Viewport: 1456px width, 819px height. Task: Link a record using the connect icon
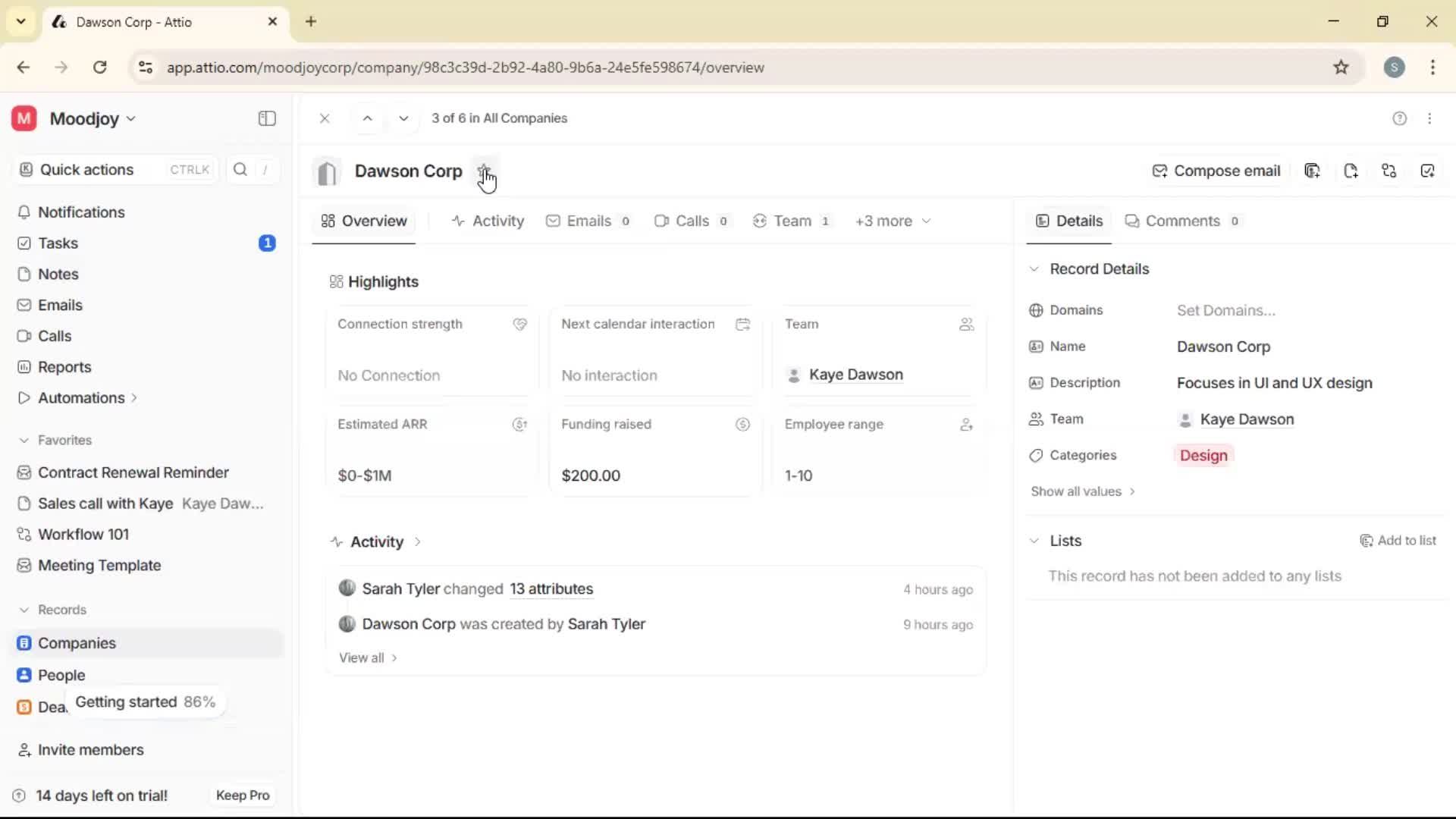point(1390,171)
